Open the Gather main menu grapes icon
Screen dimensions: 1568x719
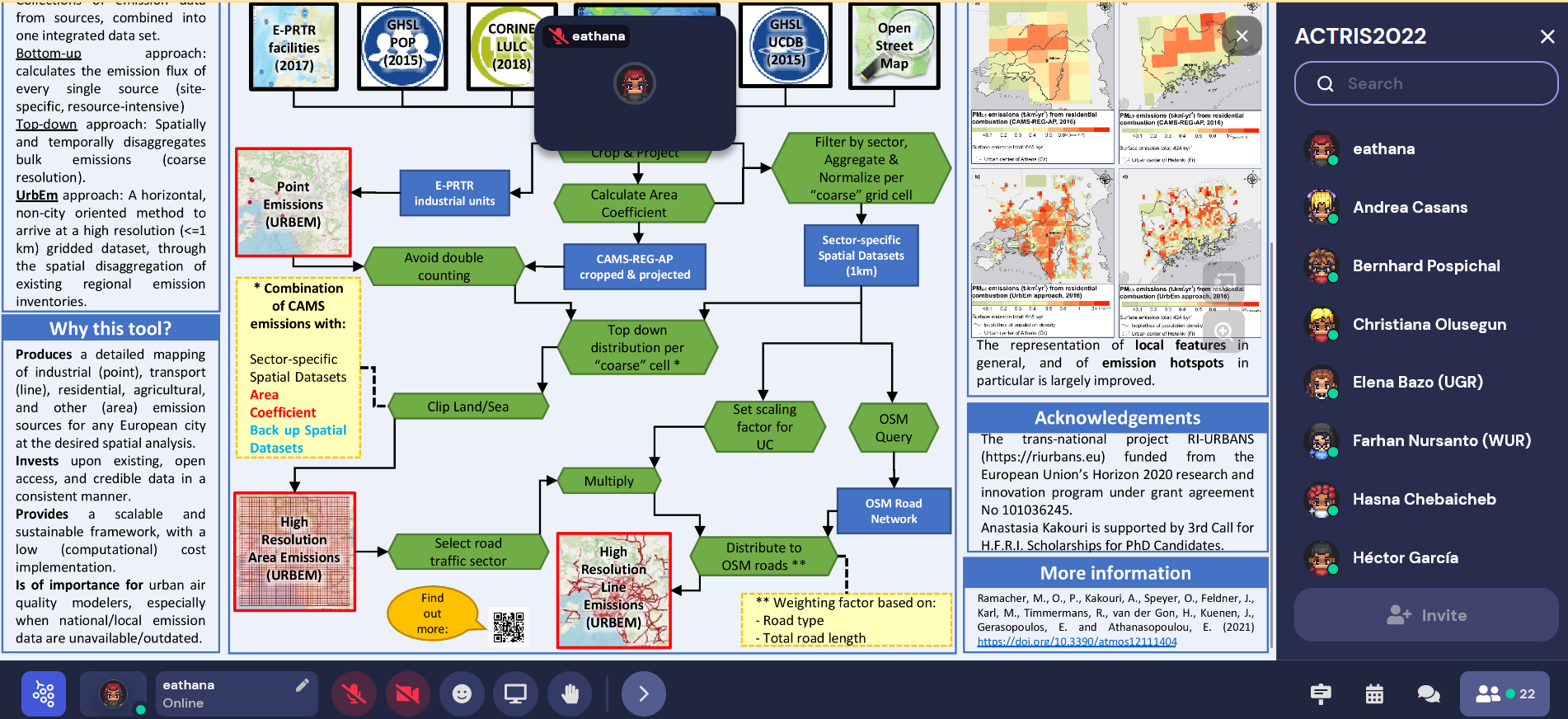click(43, 694)
